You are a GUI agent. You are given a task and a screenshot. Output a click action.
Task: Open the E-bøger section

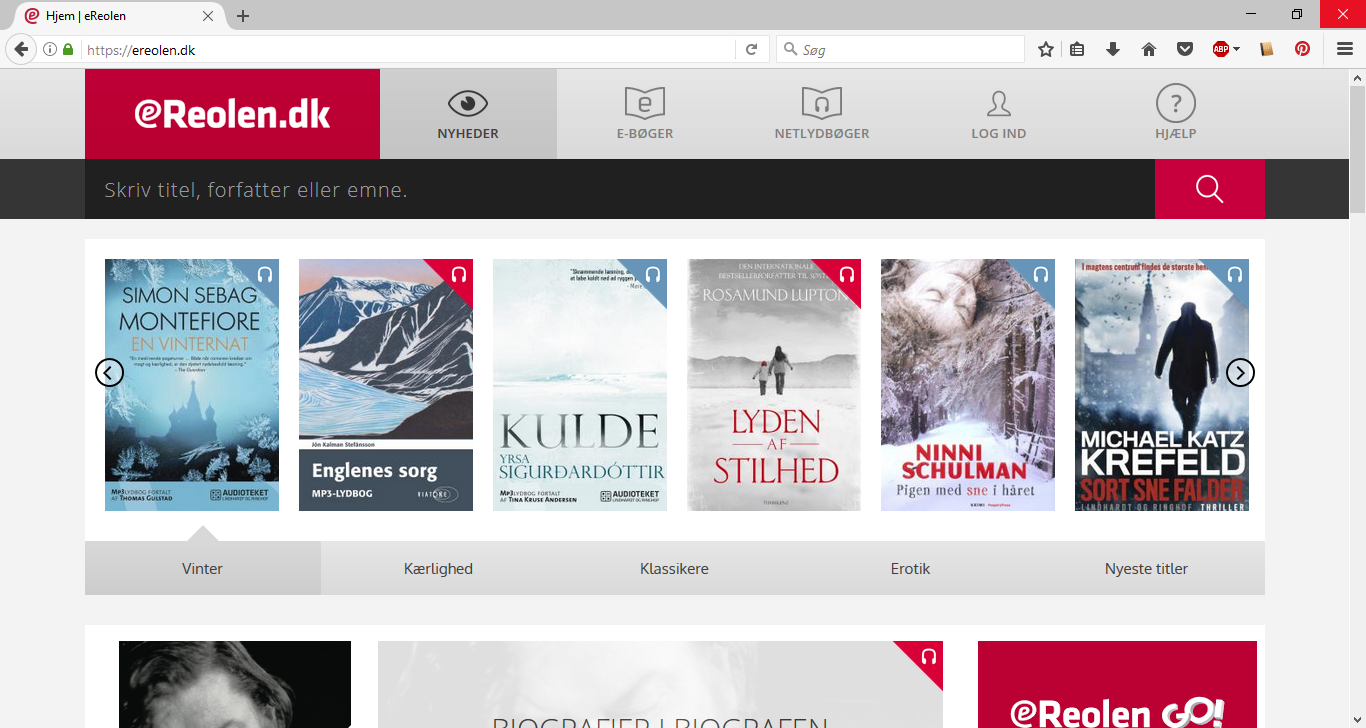click(x=645, y=114)
